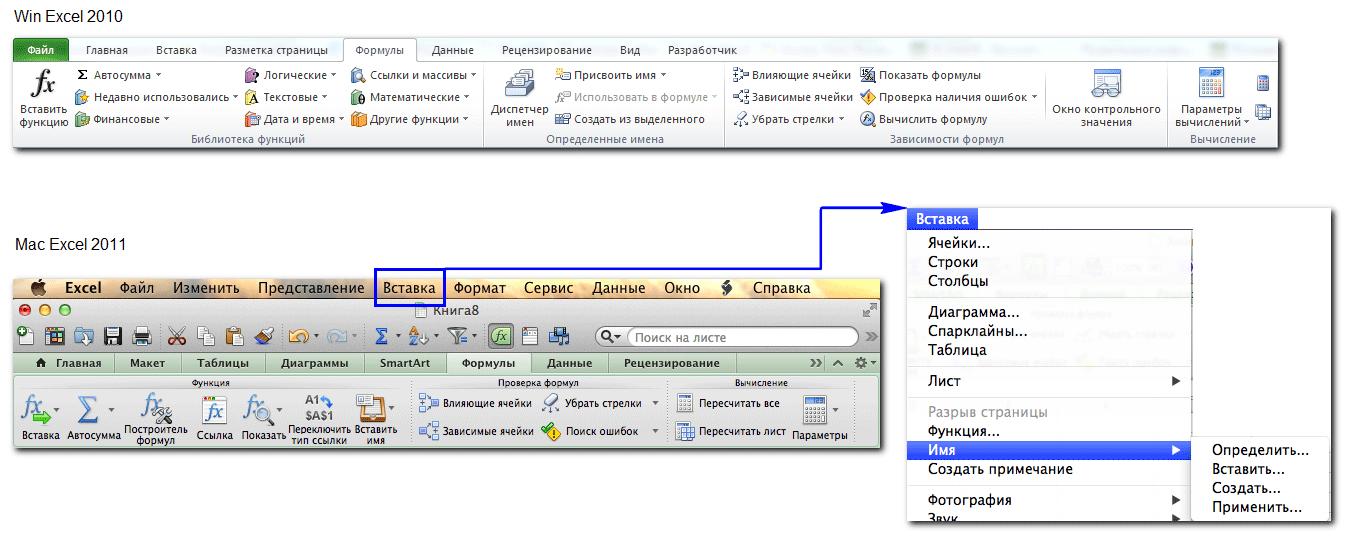Open gear settings dropdown at Mac ribbon right
The image size is (1348, 538).
click(864, 363)
